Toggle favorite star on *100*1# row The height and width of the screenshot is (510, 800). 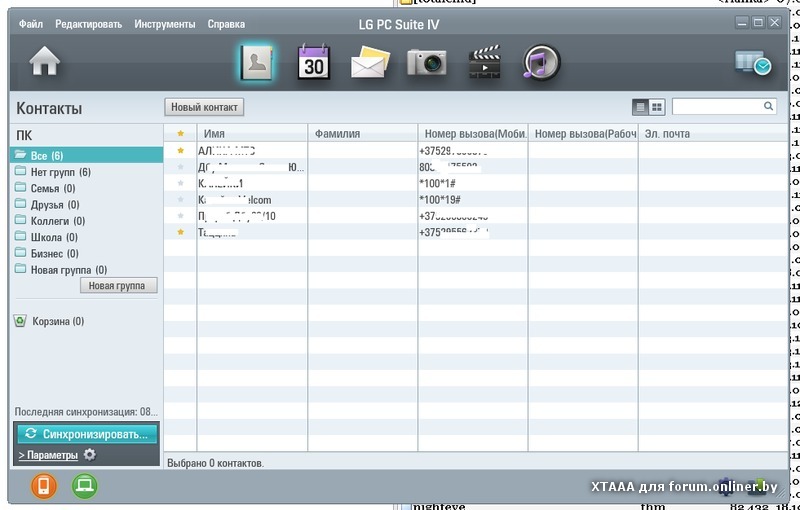point(180,183)
